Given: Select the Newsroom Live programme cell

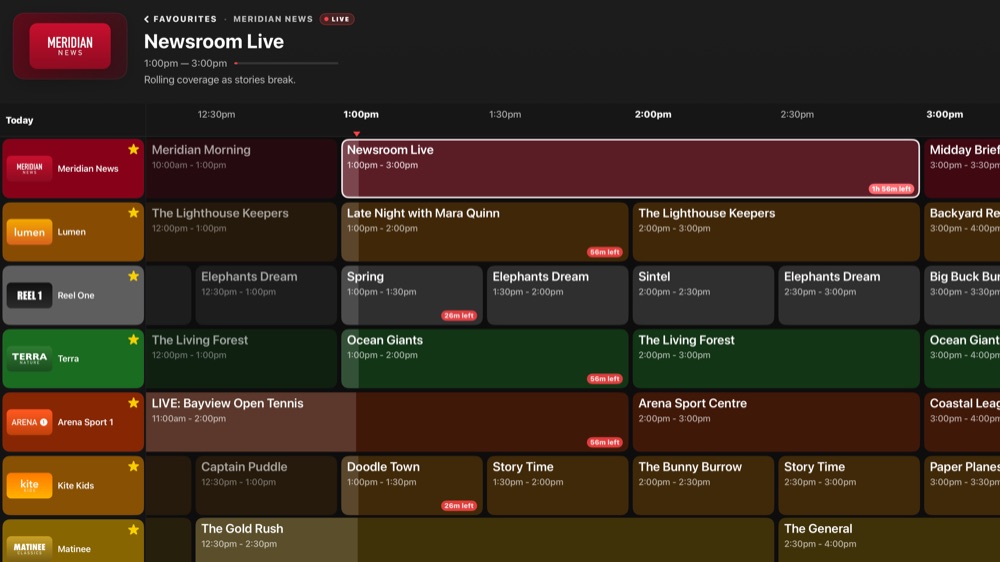Looking at the screenshot, I should (x=631, y=168).
